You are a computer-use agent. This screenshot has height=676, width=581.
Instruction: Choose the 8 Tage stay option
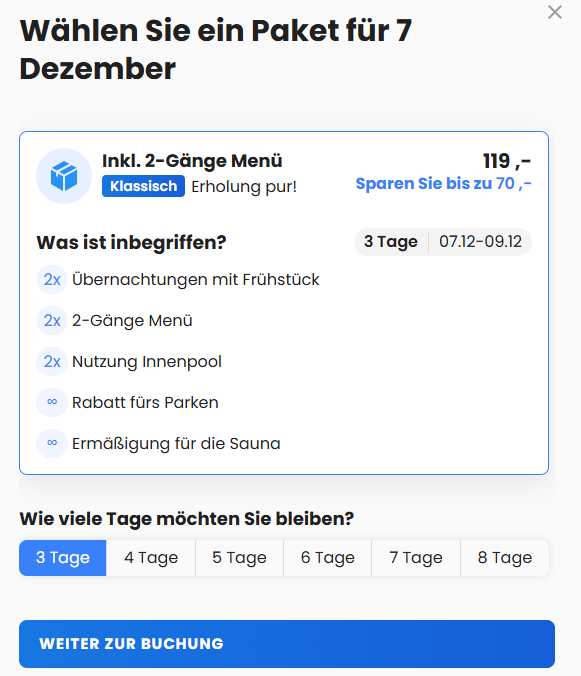(x=505, y=558)
